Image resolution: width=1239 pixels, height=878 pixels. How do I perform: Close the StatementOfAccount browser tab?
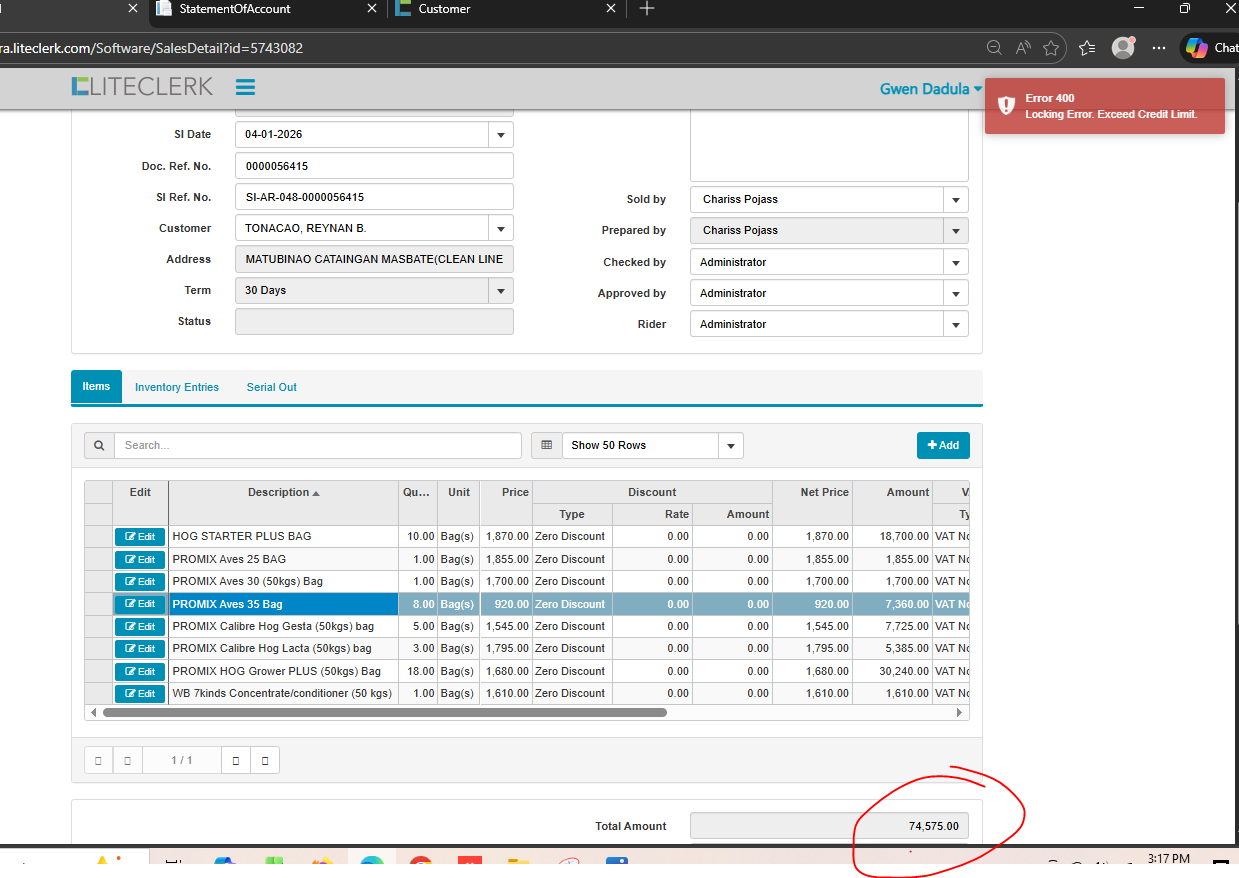click(372, 9)
